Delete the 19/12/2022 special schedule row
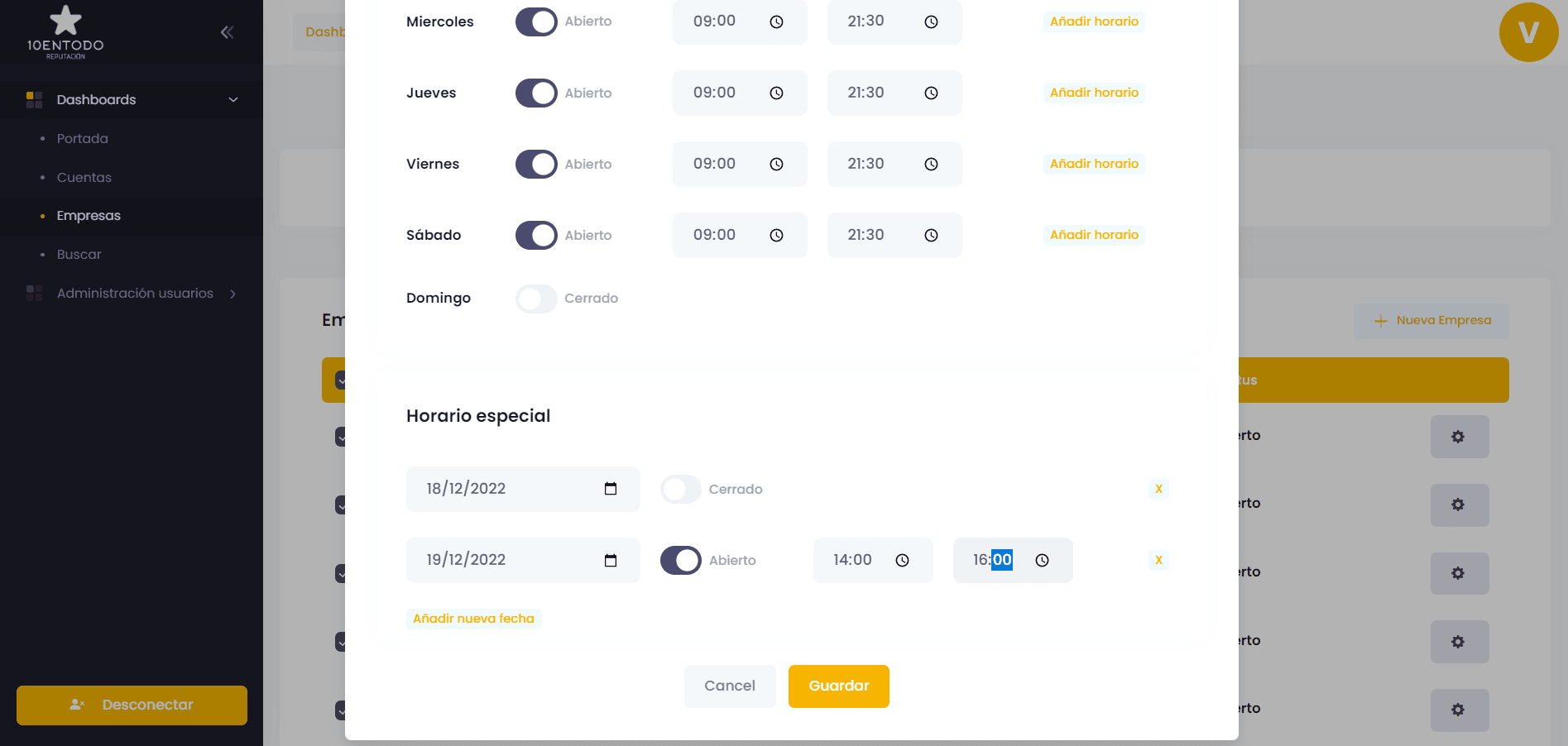1568x746 pixels. (1158, 560)
